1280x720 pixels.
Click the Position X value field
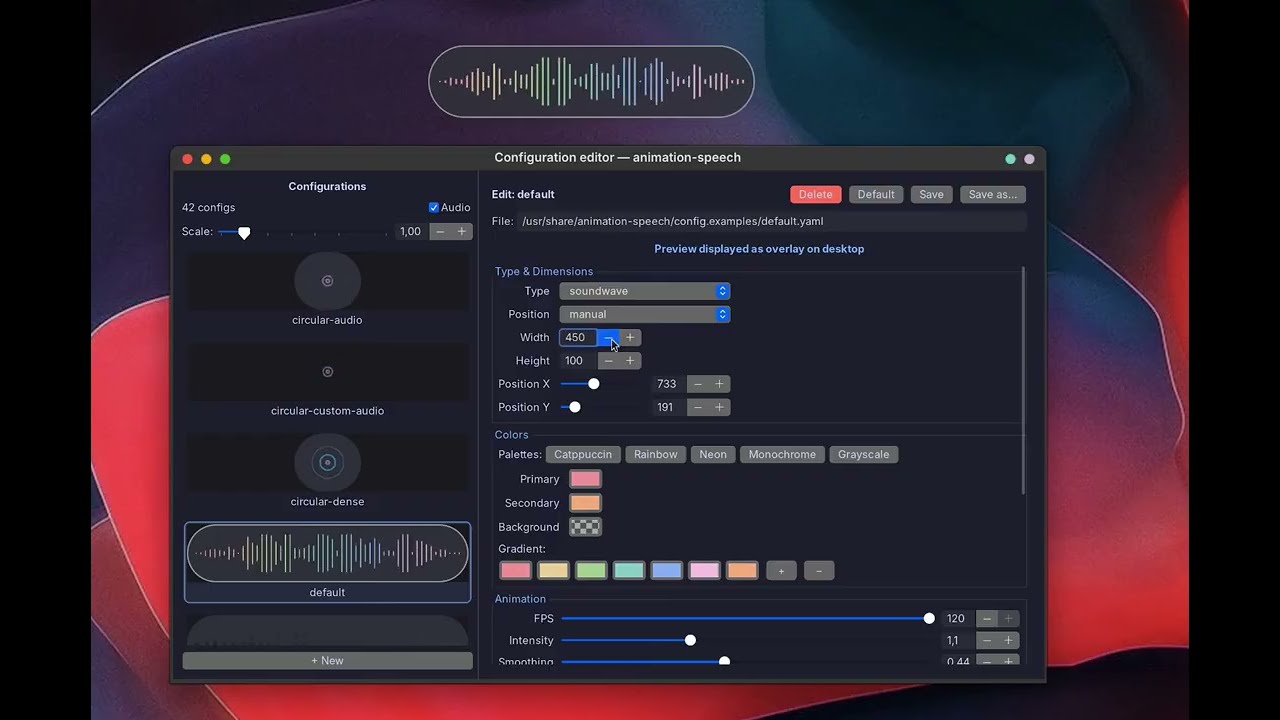tap(668, 384)
